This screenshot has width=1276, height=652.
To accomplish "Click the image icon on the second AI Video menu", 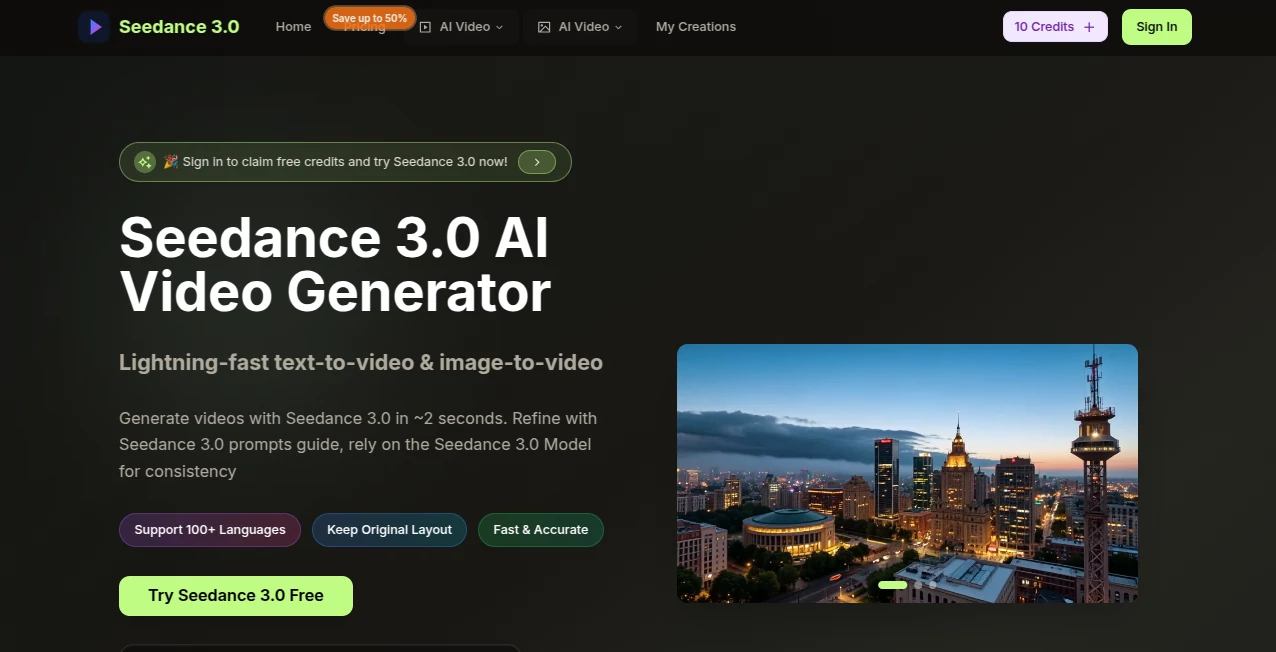I will pos(545,27).
